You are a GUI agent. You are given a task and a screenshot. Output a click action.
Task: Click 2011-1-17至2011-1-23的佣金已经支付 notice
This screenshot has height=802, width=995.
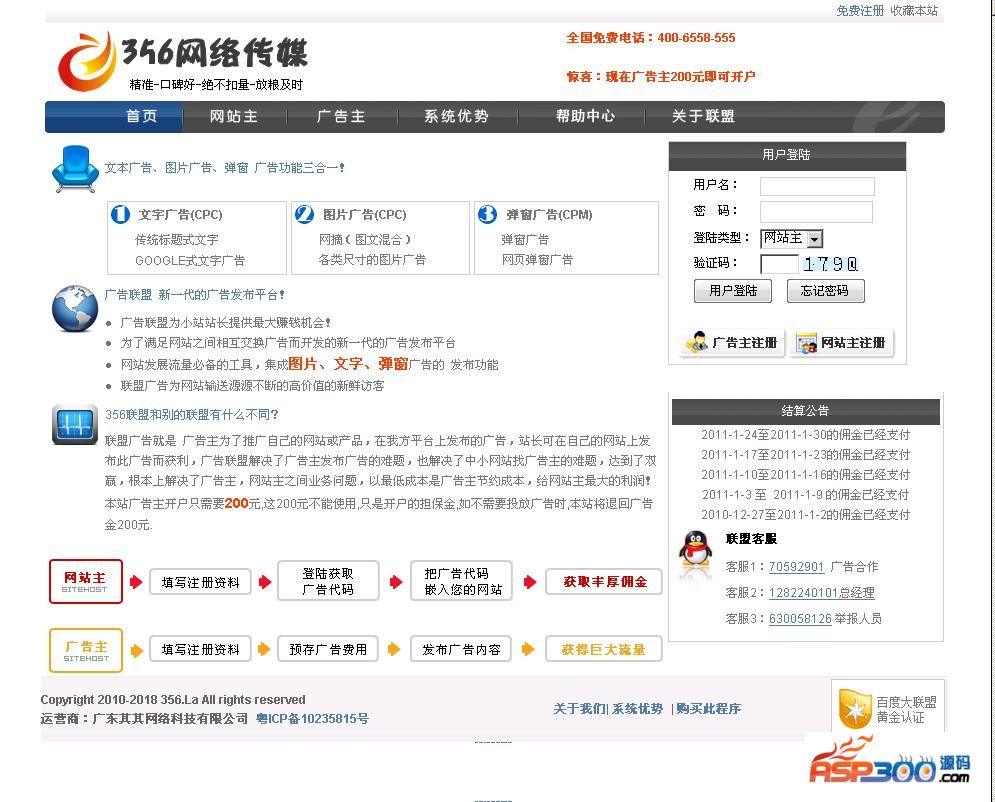click(x=805, y=455)
